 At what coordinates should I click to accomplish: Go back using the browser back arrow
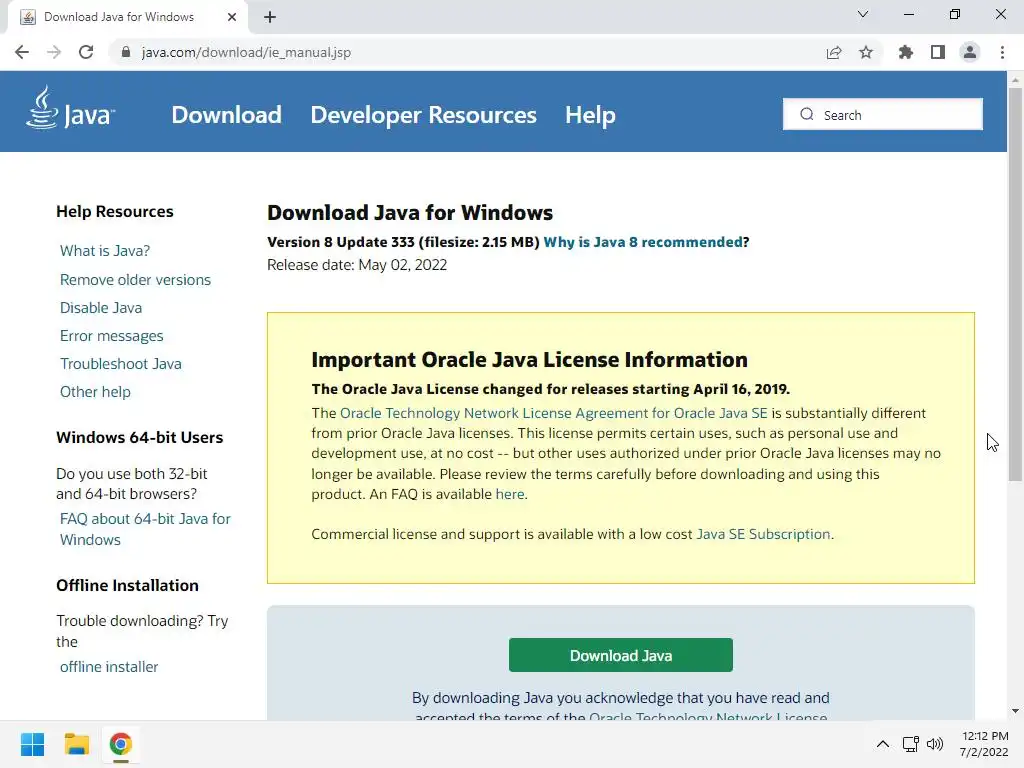(x=22, y=52)
